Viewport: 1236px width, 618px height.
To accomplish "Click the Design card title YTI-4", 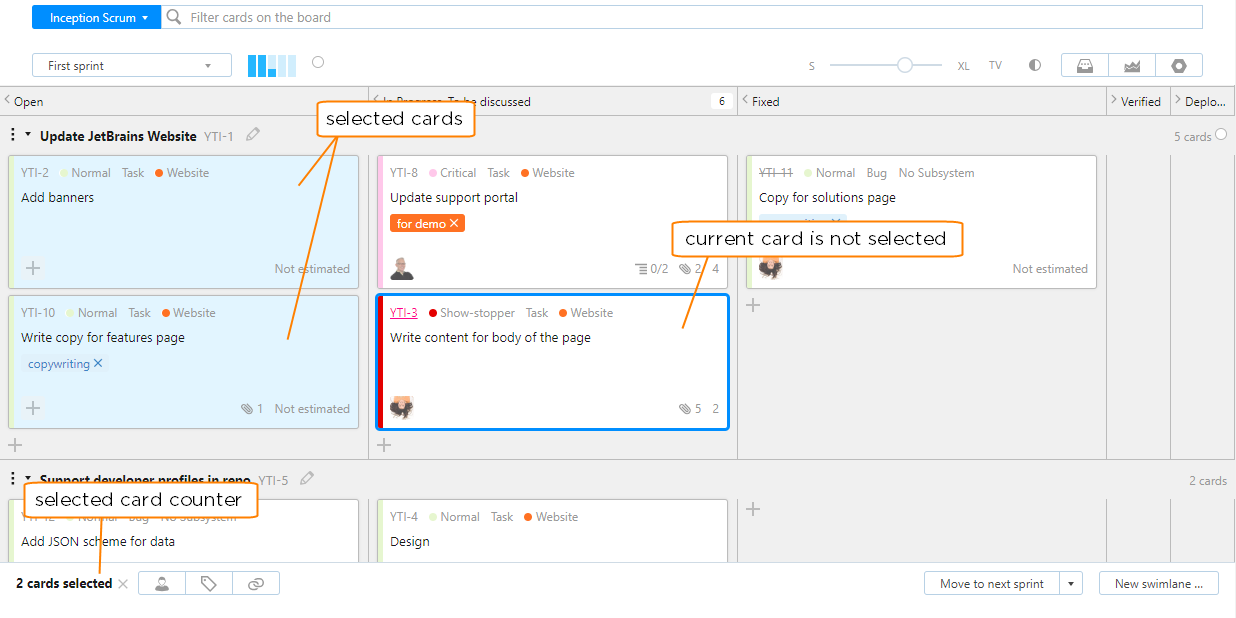I will tap(409, 542).
